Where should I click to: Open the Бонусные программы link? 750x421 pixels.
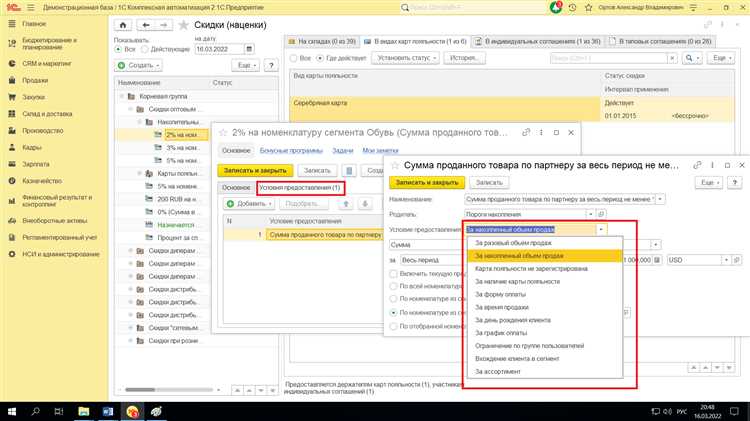pos(281,150)
